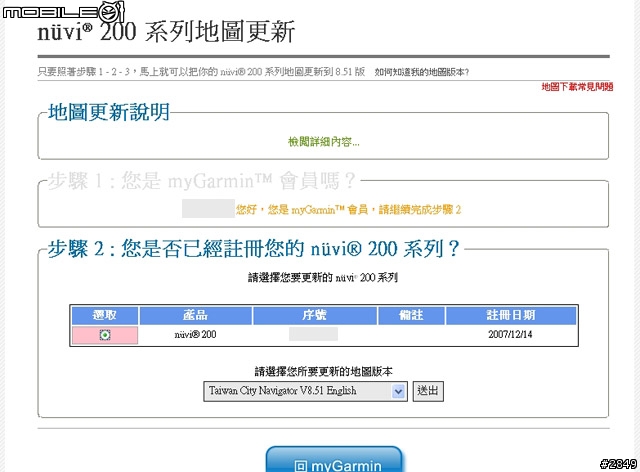This screenshot has height=472, width=640.
Task: Click the 序號 column header
Action: [314, 315]
